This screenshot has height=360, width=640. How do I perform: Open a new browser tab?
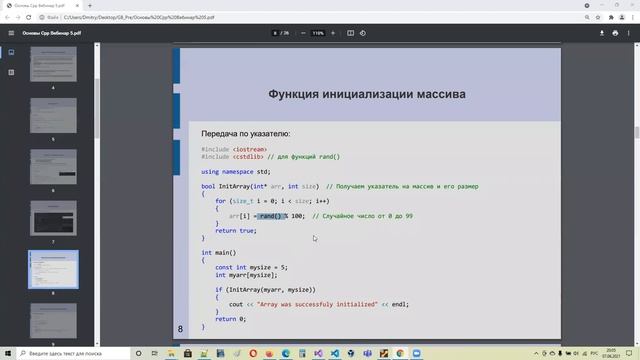point(90,6)
